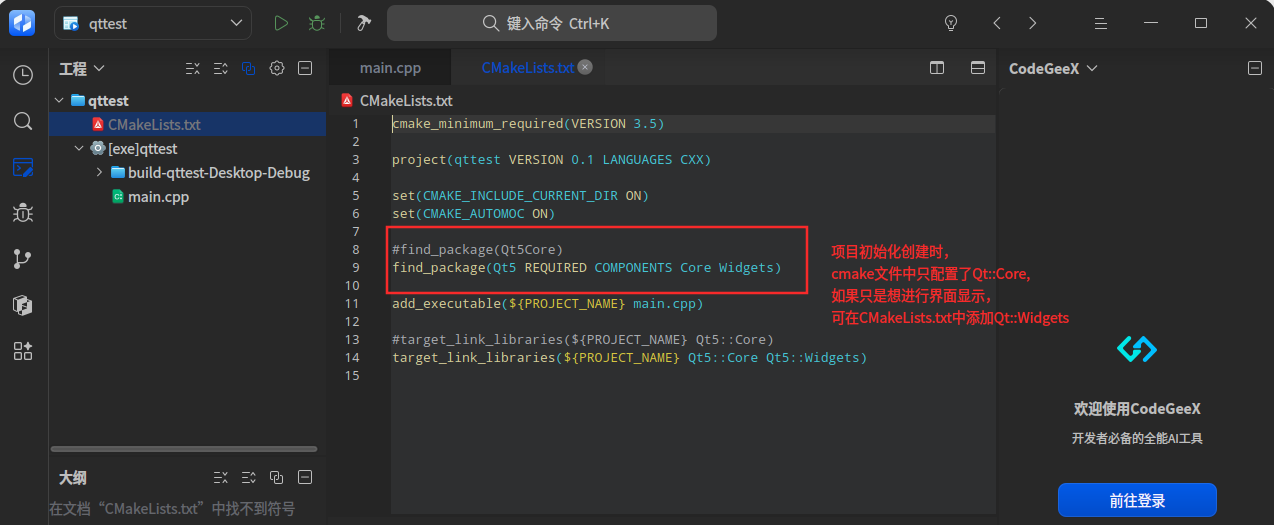Screen dimensions: 1274x525
Task: Navigate back with left arrow
Action: [x=997, y=23]
